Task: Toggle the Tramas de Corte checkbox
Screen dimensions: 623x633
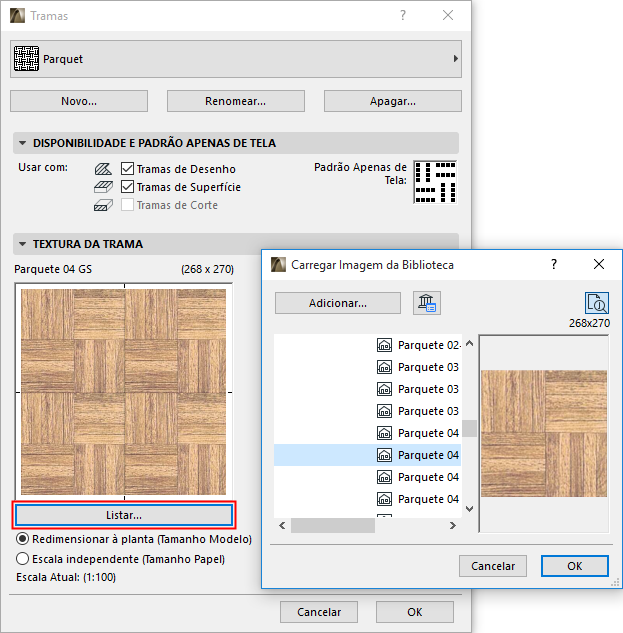Action: [127, 205]
